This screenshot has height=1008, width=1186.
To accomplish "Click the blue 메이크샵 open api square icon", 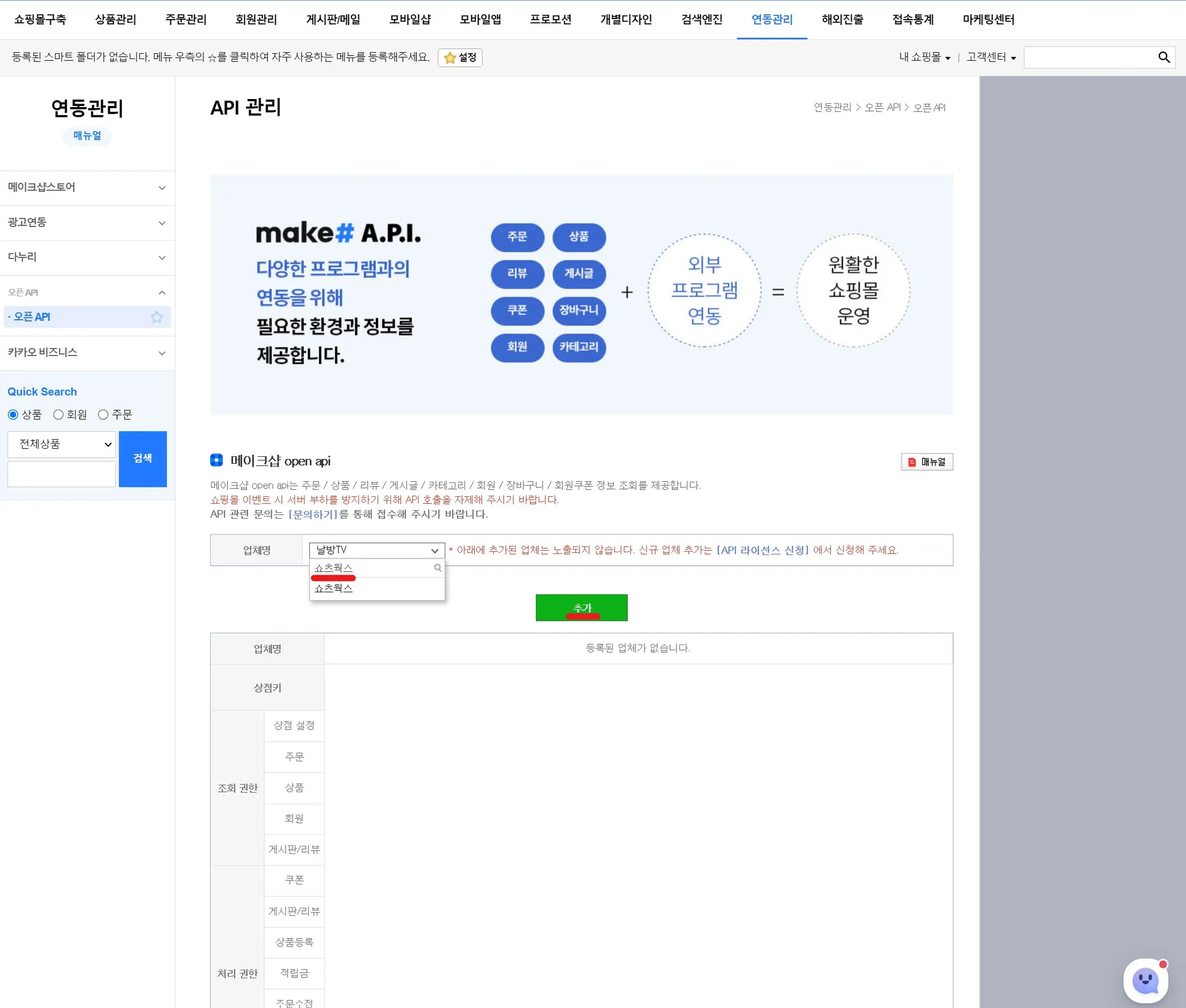I will pyautogui.click(x=217, y=460).
